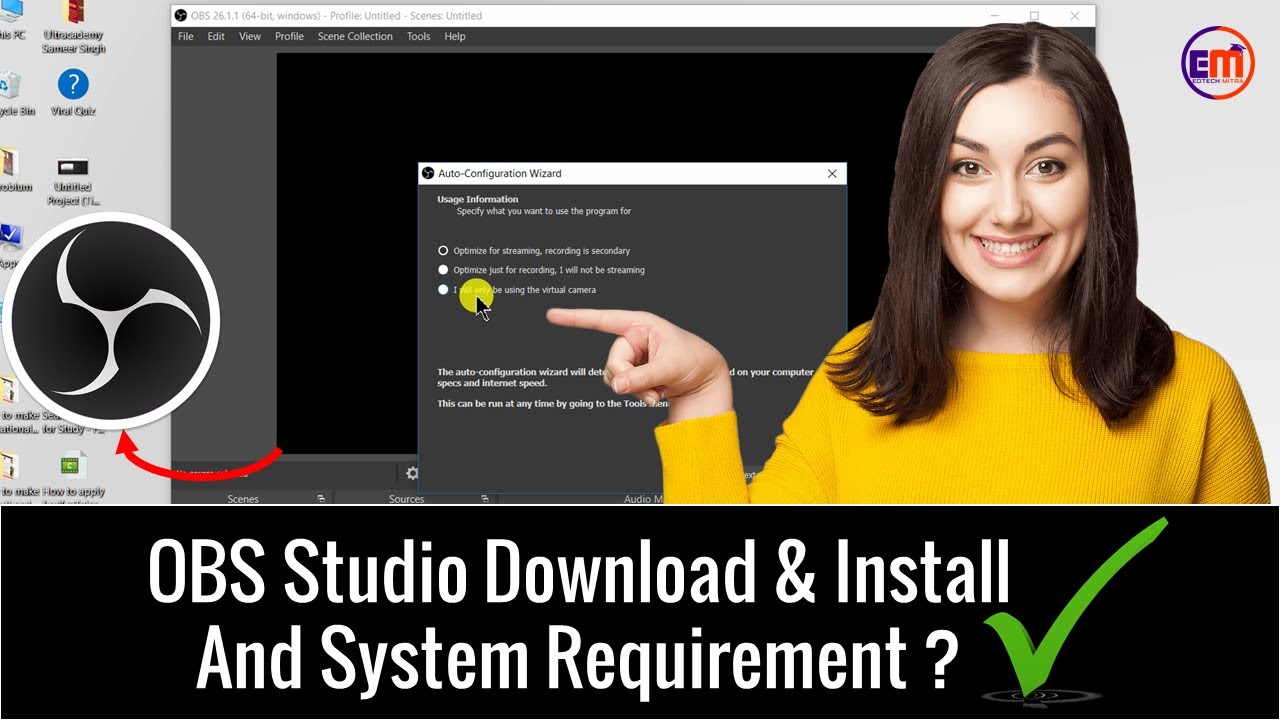The height and width of the screenshot is (720, 1280).
Task: Minimize the OBS main window
Action: coord(995,16)
